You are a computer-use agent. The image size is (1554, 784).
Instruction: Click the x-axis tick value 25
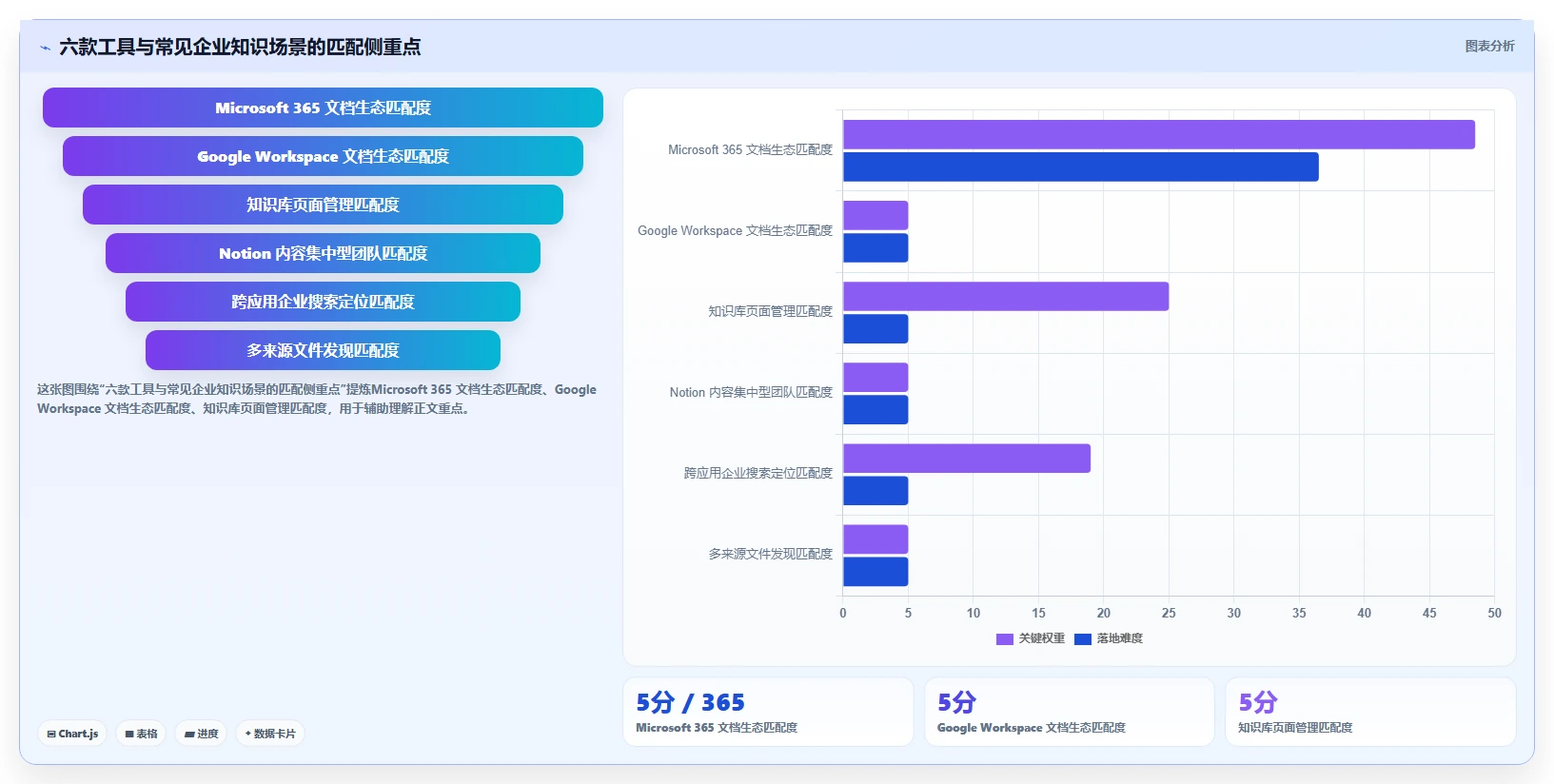coord(1169,613)
